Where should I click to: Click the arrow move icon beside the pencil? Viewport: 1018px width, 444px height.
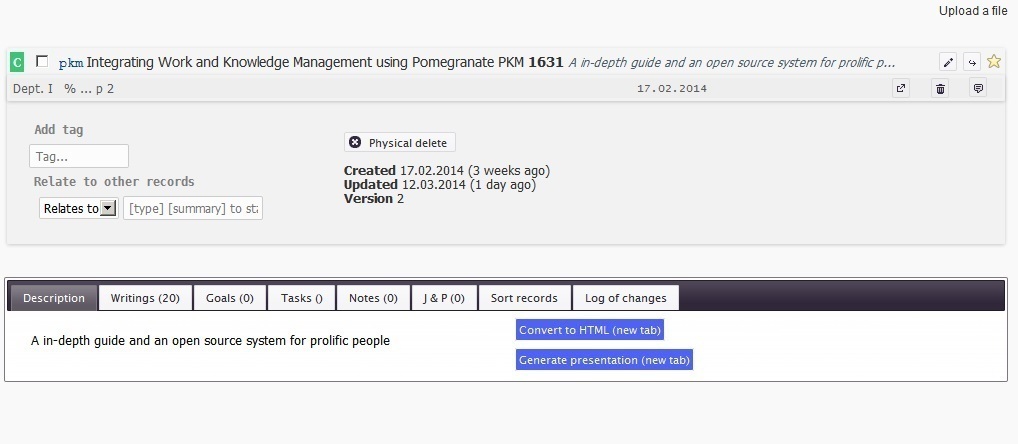[971, 62]
